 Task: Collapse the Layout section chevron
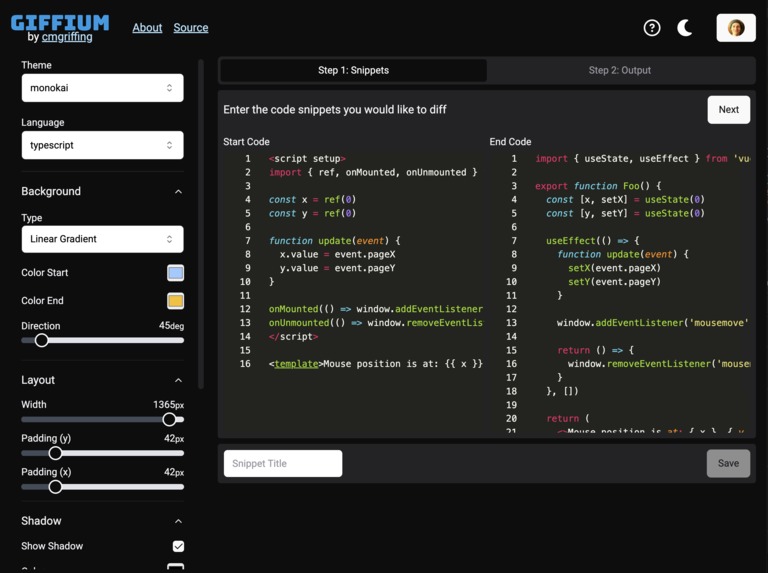178,380
